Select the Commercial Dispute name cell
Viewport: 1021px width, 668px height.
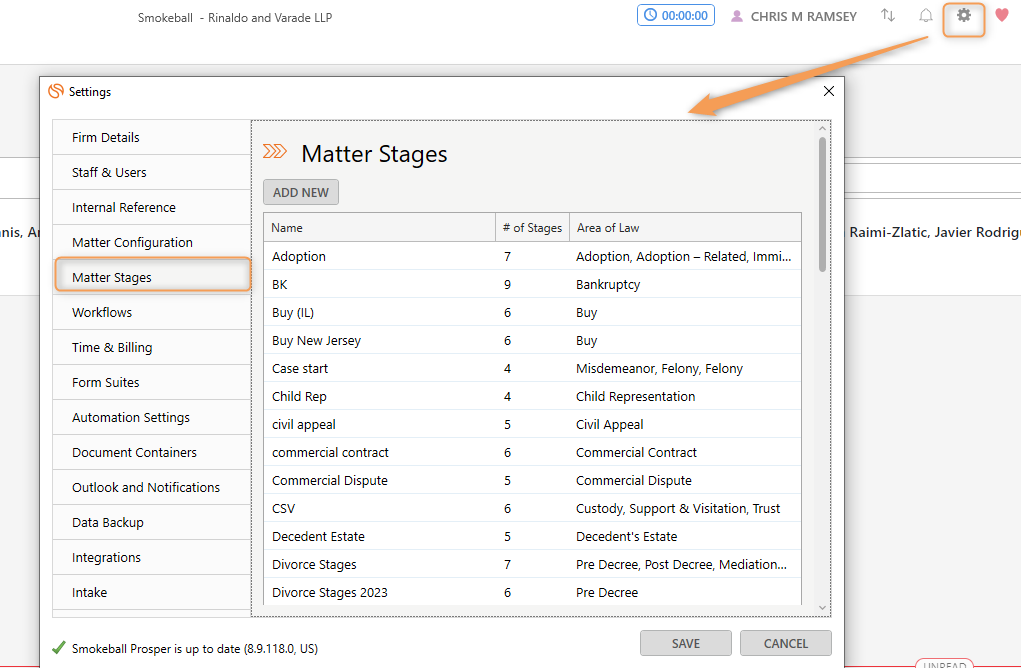[x=380, y=480]
